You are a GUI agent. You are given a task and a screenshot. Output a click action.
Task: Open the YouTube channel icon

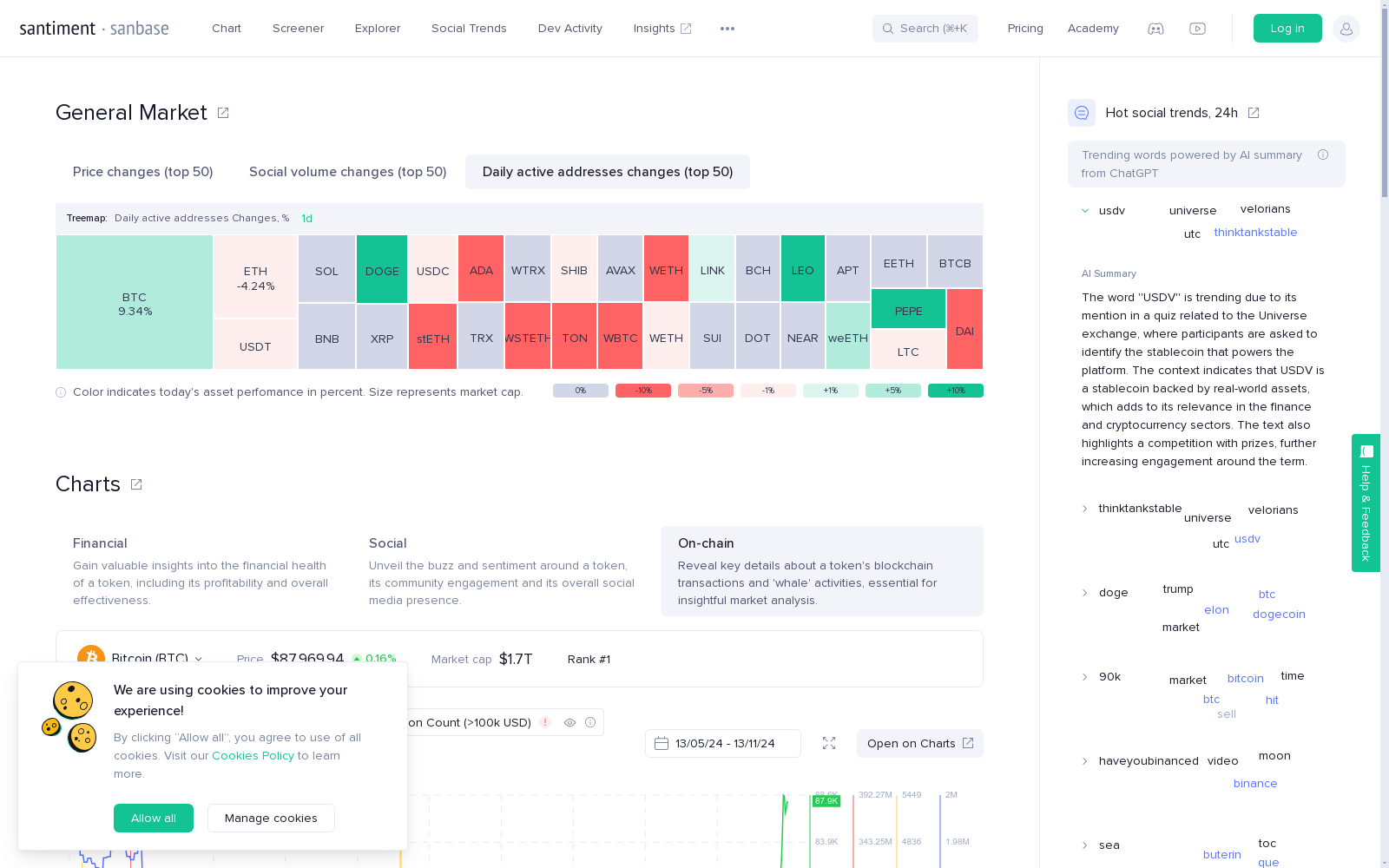(x=1197, y=29)
